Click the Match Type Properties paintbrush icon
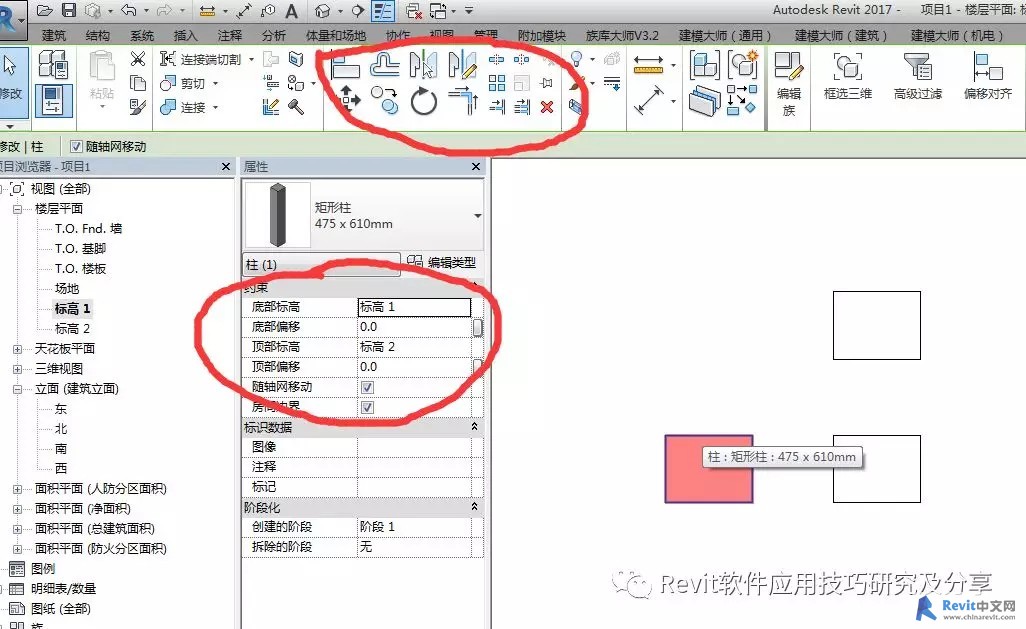Image resolution: width=1026 pixels, height=629 pixels. [137, 107]
